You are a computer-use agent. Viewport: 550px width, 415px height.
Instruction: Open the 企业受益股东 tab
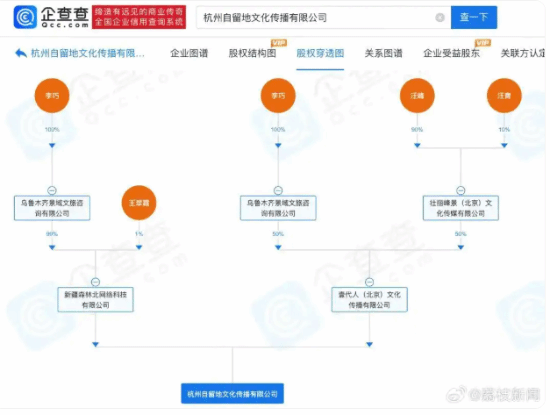click(451, 53)
